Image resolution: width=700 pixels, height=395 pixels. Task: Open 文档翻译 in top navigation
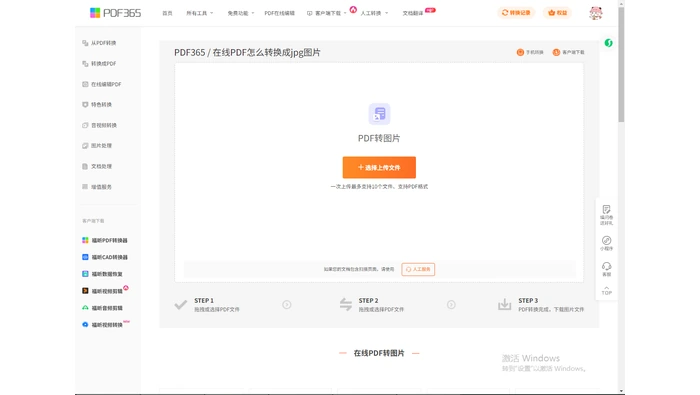point(412,13)
